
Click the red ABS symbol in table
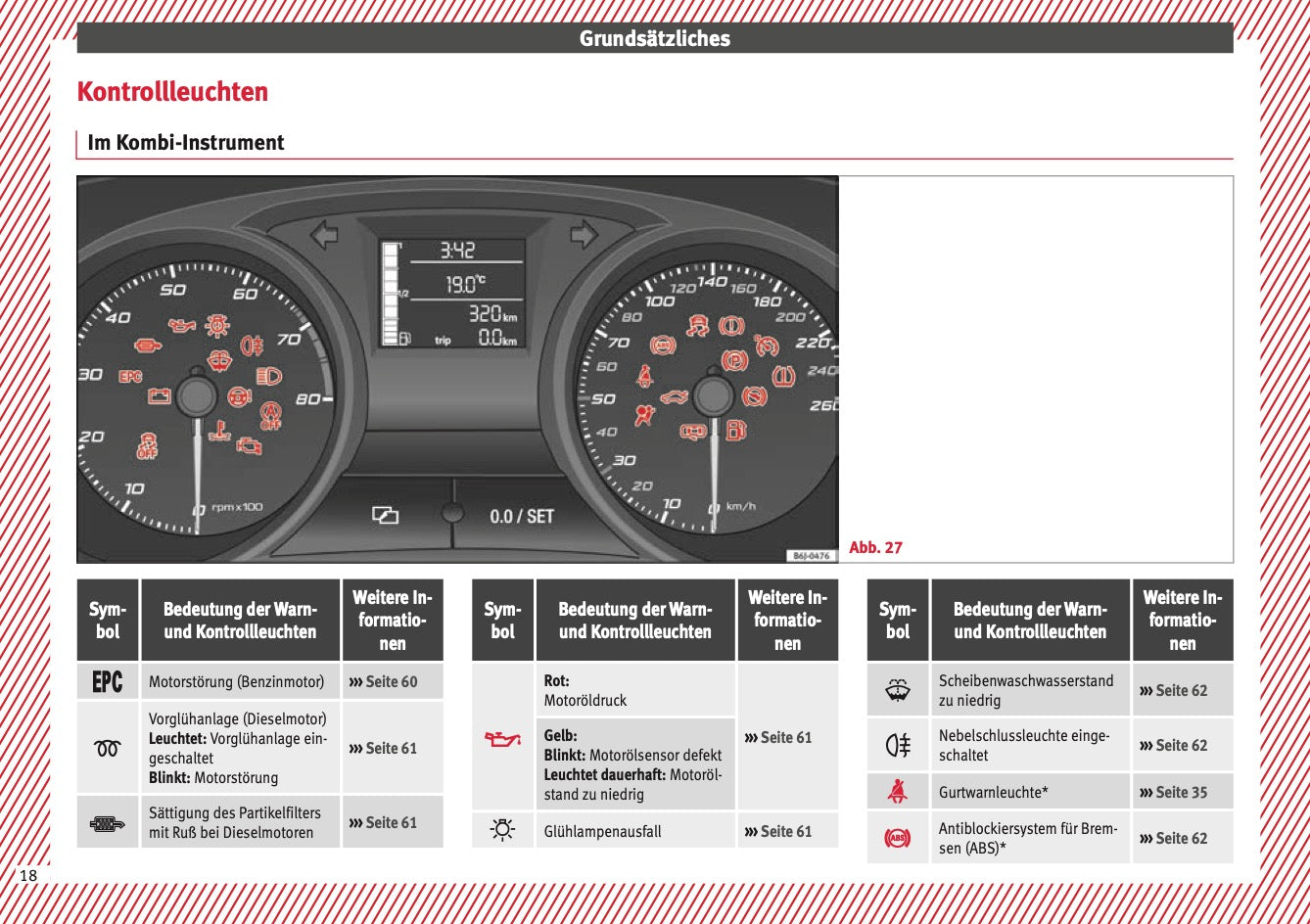tap(898, 838)
